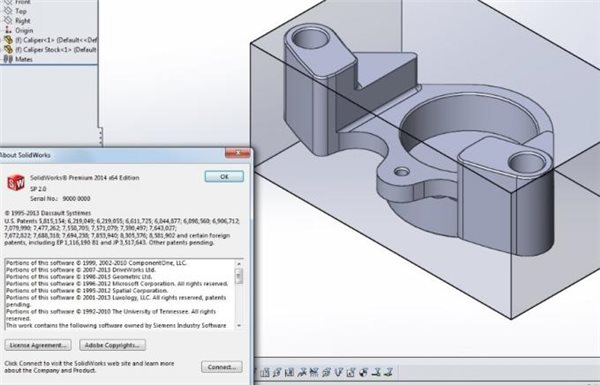Click the Connect... button
Image resolution: width=600 pixels, height=385 pixels.
click(x=222, y=367)
